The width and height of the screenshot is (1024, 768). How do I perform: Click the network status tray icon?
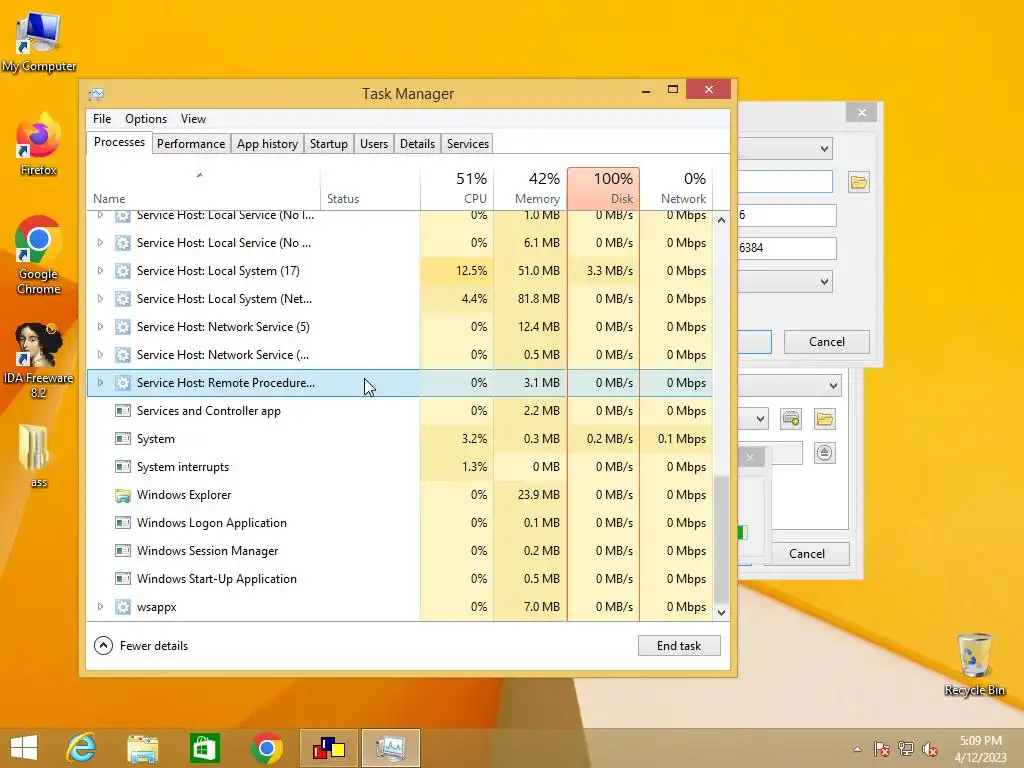pos(906,749)
